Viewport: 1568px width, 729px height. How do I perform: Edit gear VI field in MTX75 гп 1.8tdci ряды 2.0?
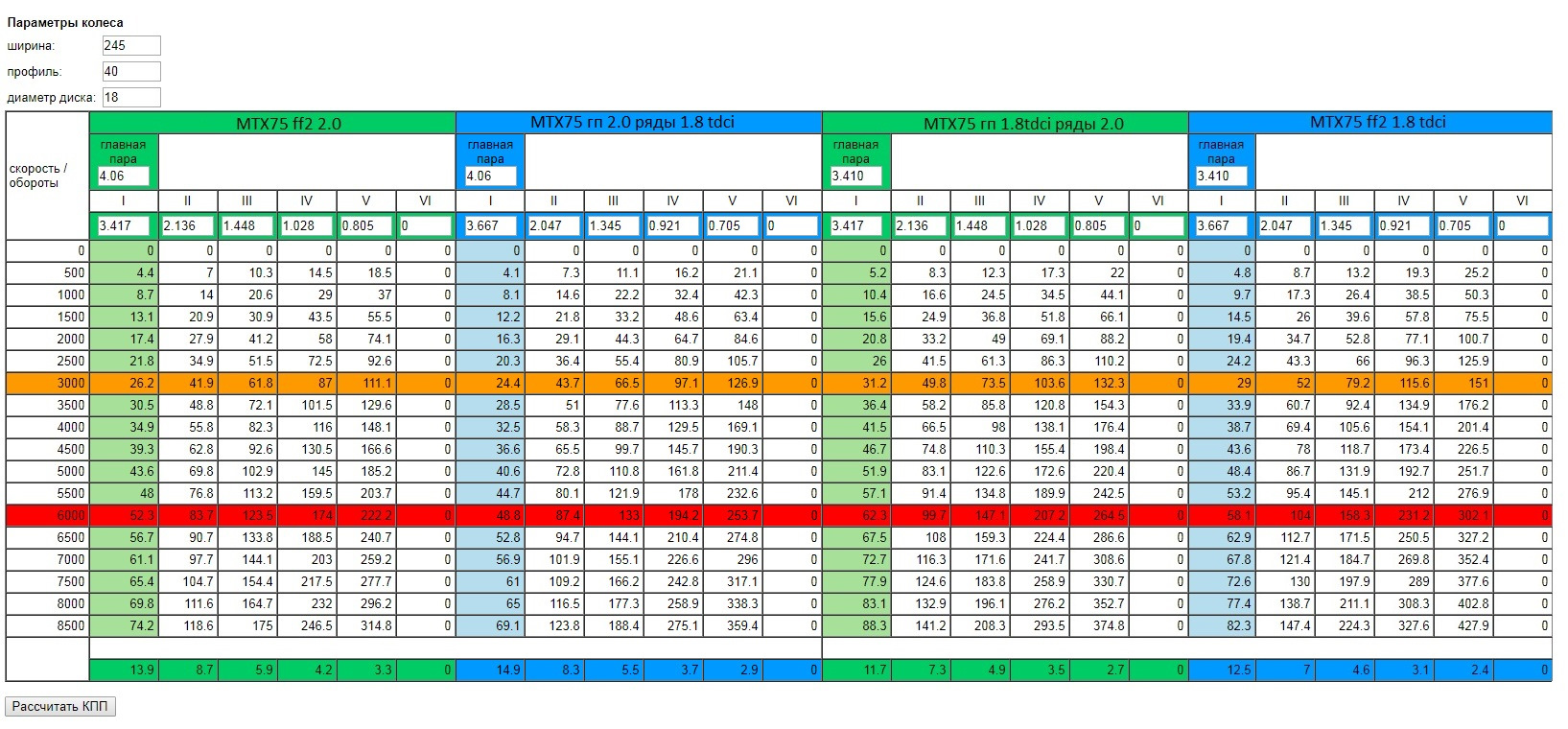(x=1158, y=226)
